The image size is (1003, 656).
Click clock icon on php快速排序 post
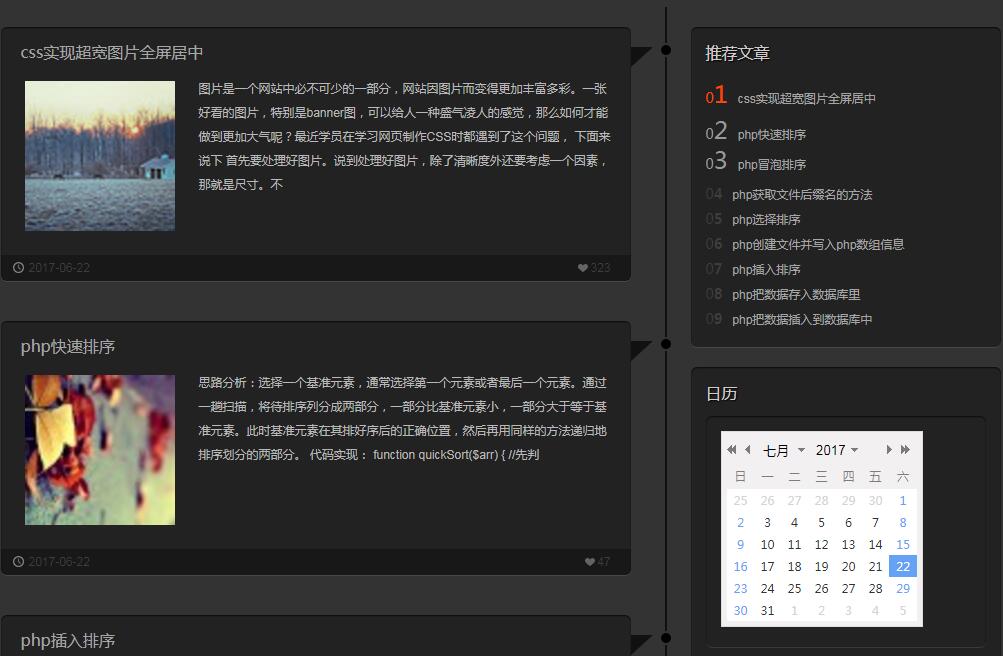[18, 562]
